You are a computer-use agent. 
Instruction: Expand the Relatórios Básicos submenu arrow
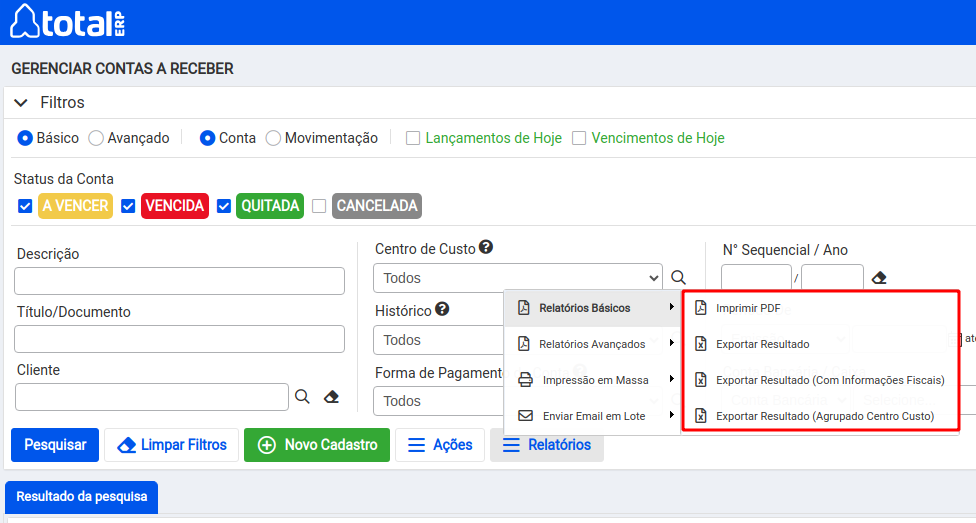(672, 307)
